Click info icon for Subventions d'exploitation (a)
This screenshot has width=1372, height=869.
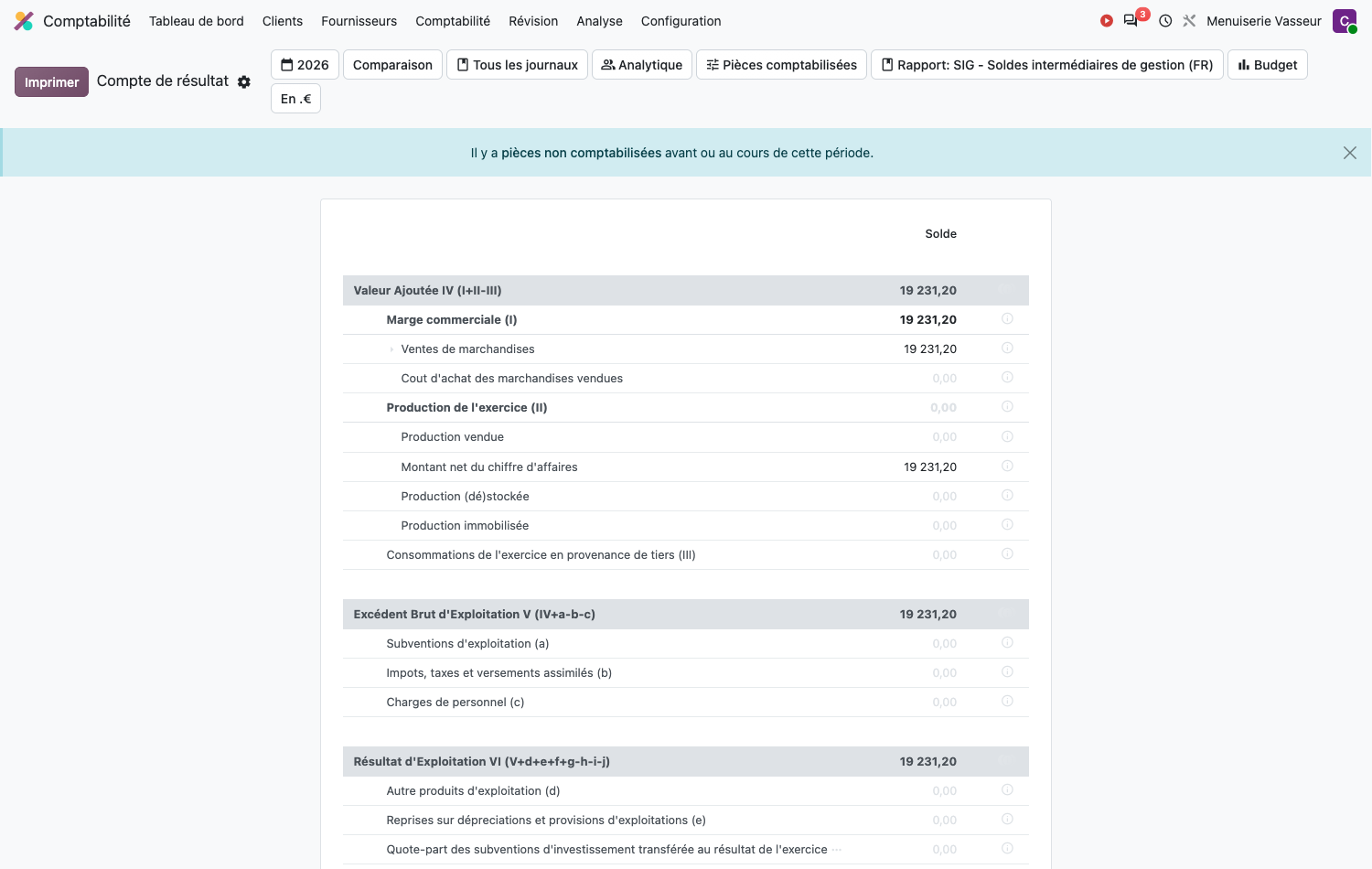click(1007, 643)
